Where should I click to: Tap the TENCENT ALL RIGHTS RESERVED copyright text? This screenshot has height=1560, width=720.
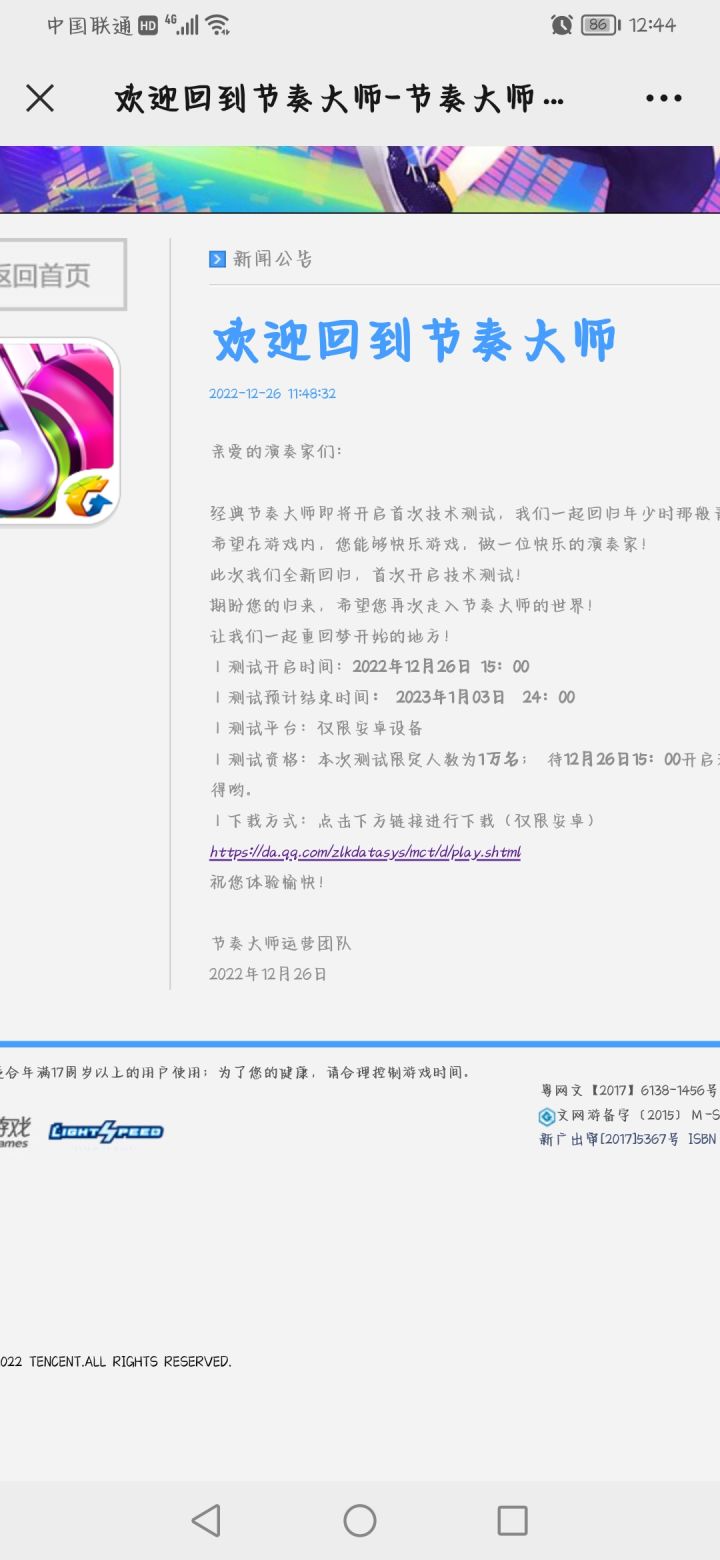click(x=116, y=1361)
